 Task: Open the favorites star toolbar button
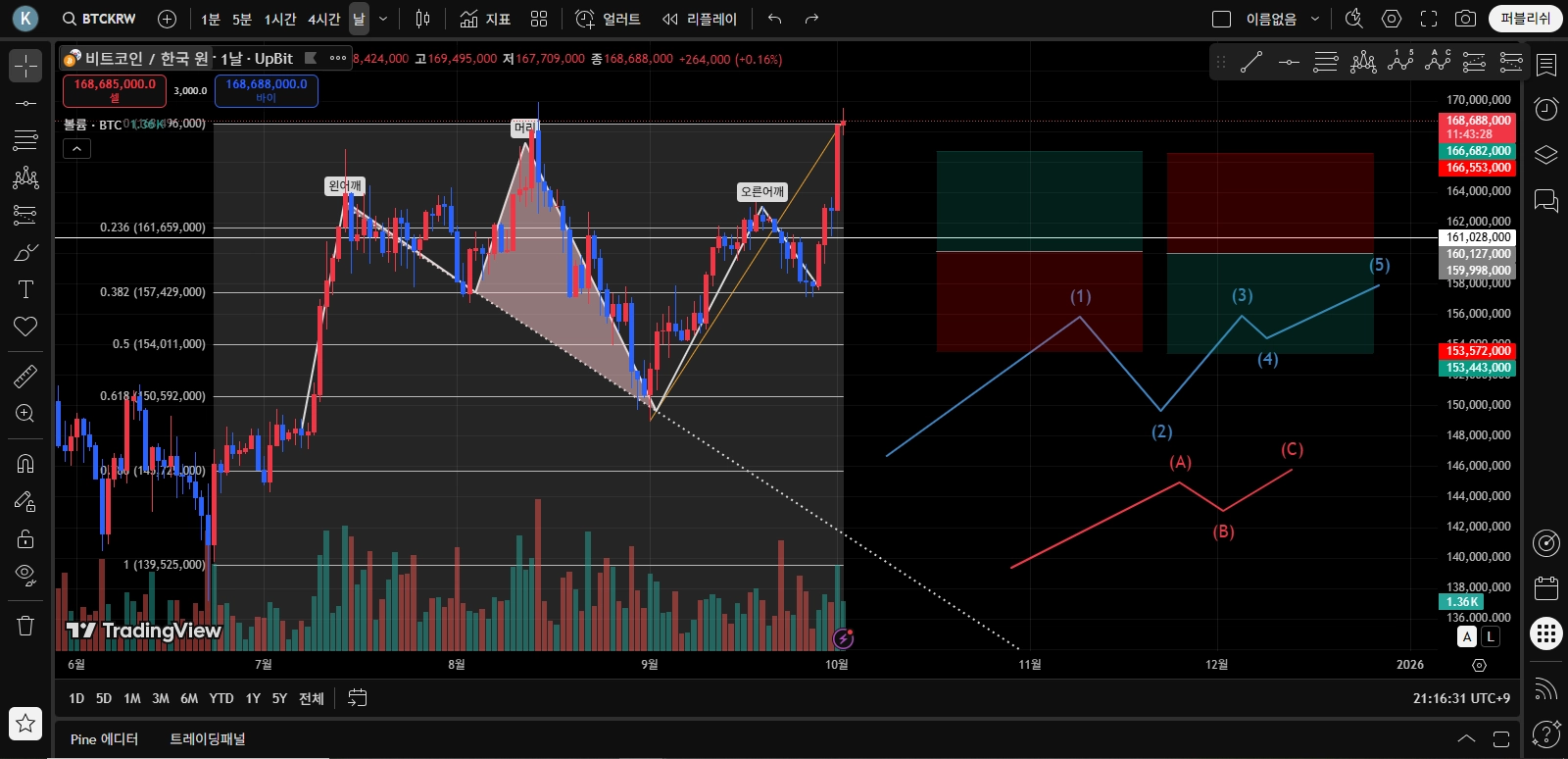[25, 724]
